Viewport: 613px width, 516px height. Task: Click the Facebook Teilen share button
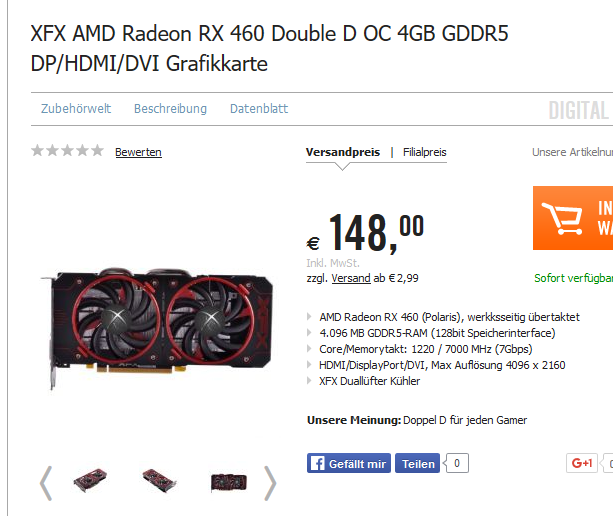tap(418, 464)
